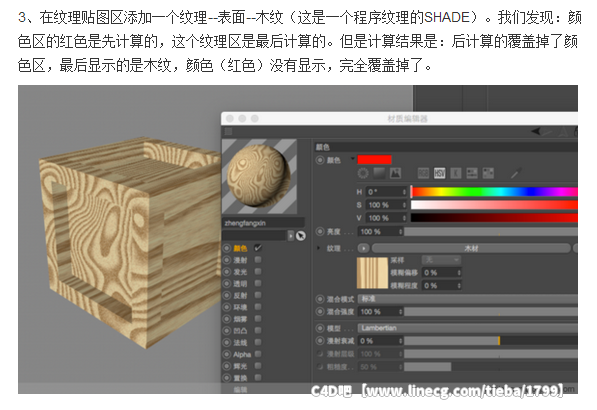Click the wood texture preview thumbnail

click(372, 273)
